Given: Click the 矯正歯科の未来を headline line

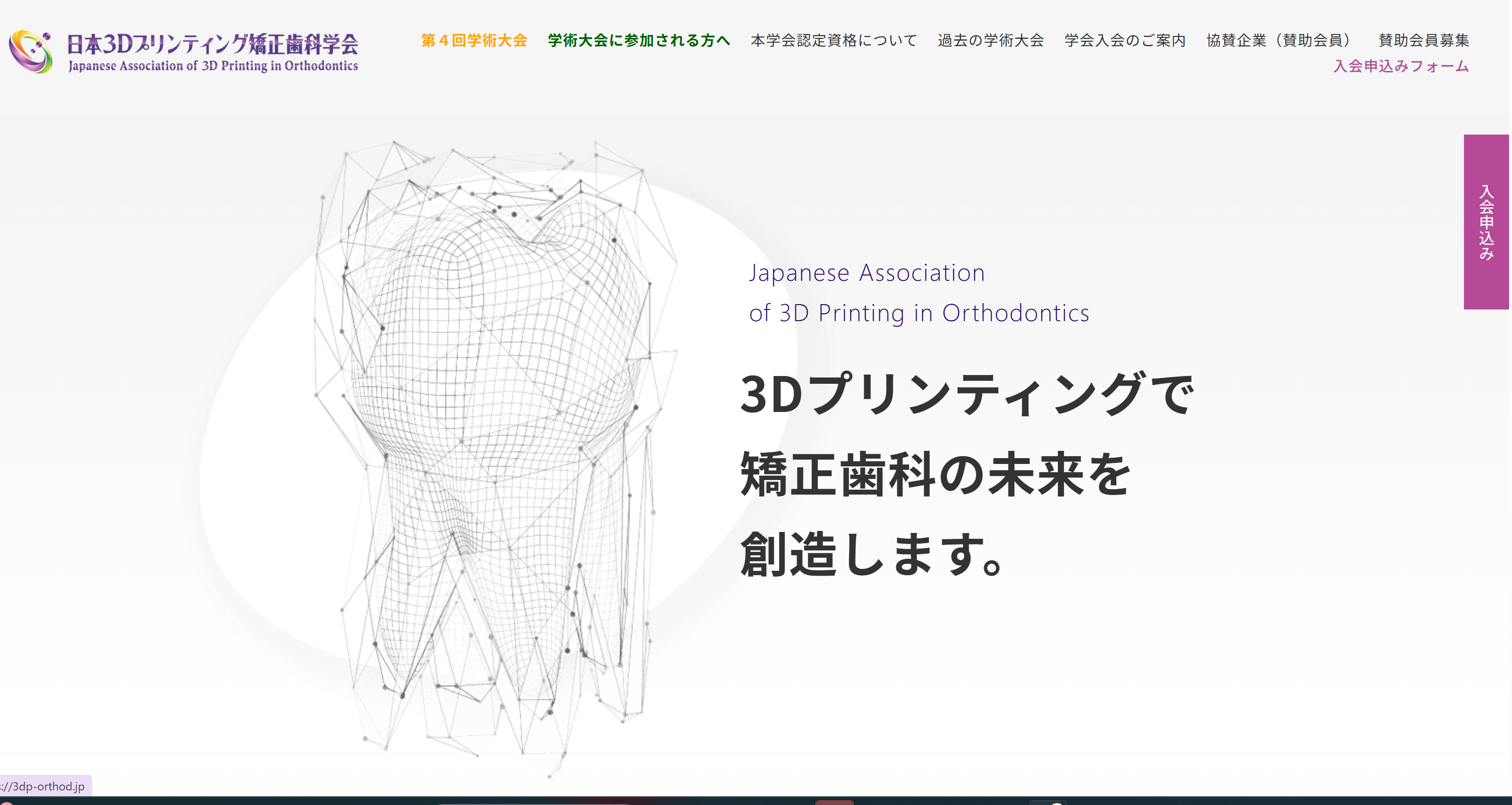Looking at the screenshot, I should [x=934, y=475].
